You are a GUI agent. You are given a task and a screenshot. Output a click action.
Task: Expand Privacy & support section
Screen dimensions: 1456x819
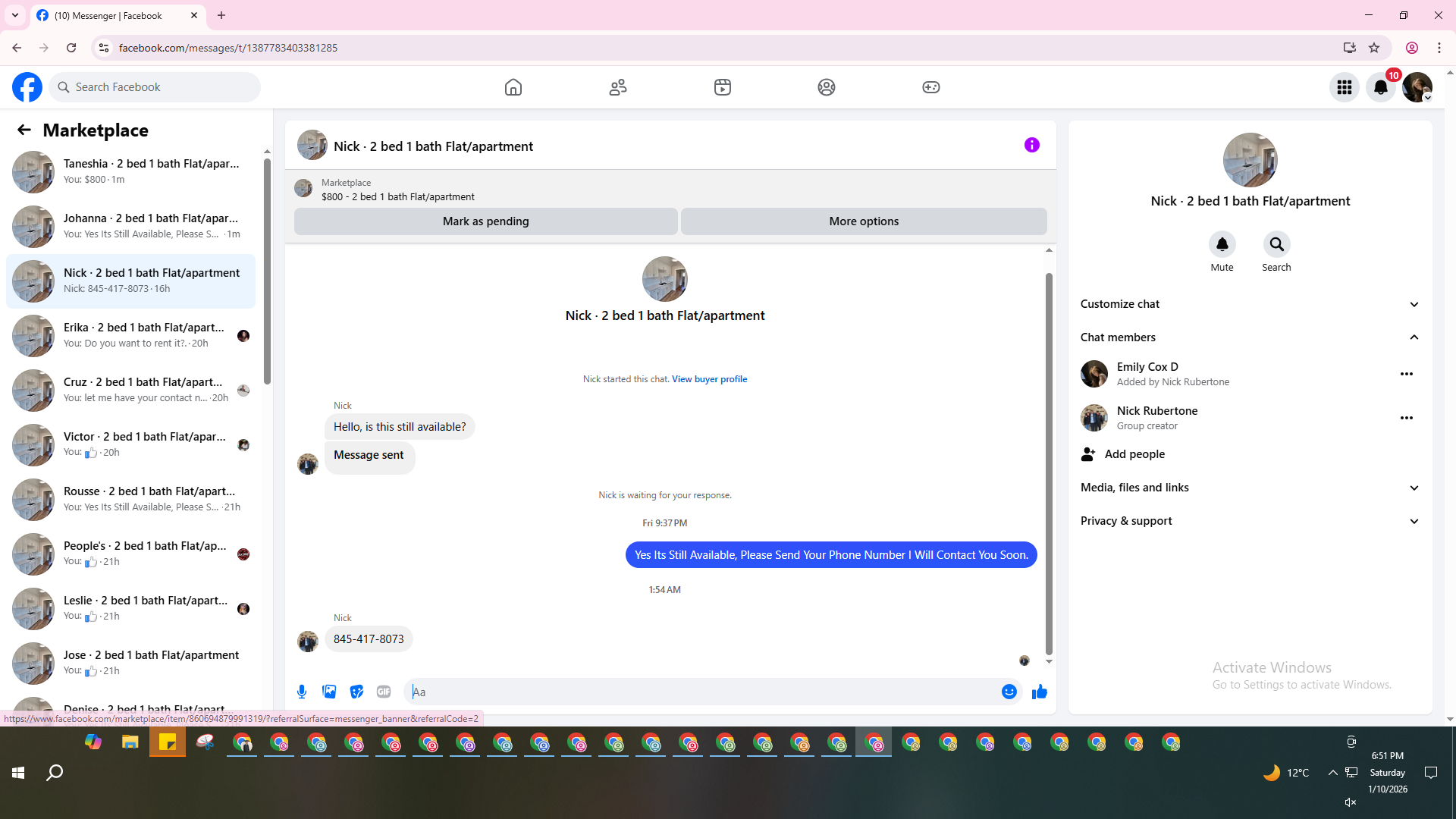(1414, 521)
